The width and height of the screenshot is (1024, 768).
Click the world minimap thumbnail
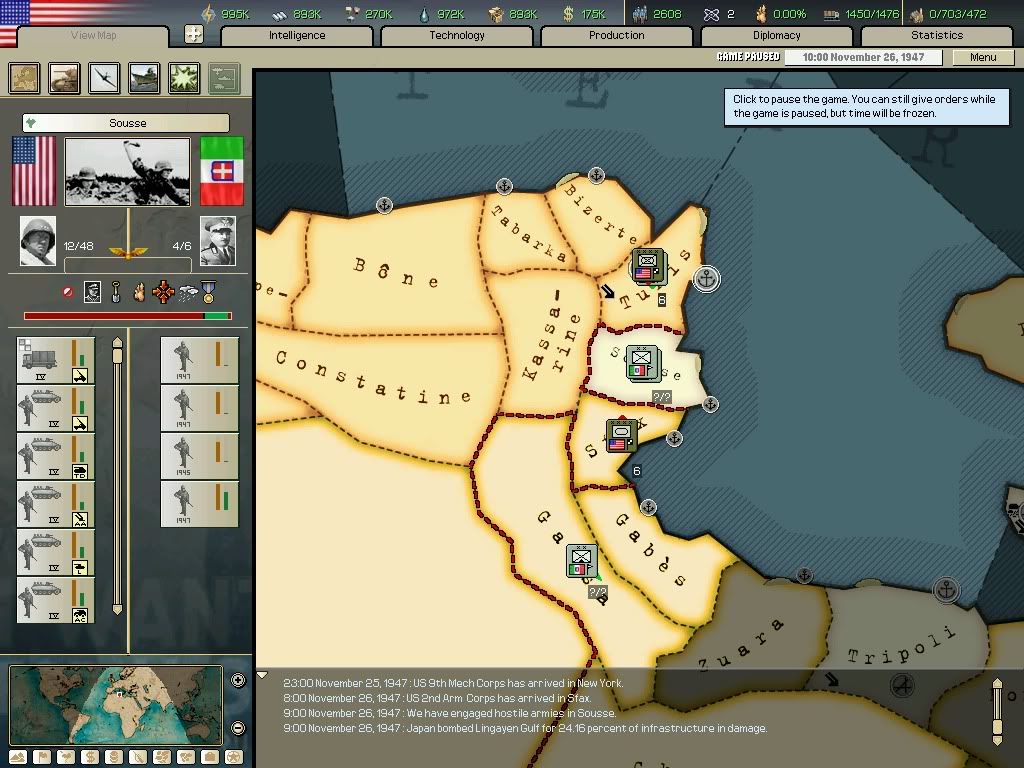click(x=115, y=705)
